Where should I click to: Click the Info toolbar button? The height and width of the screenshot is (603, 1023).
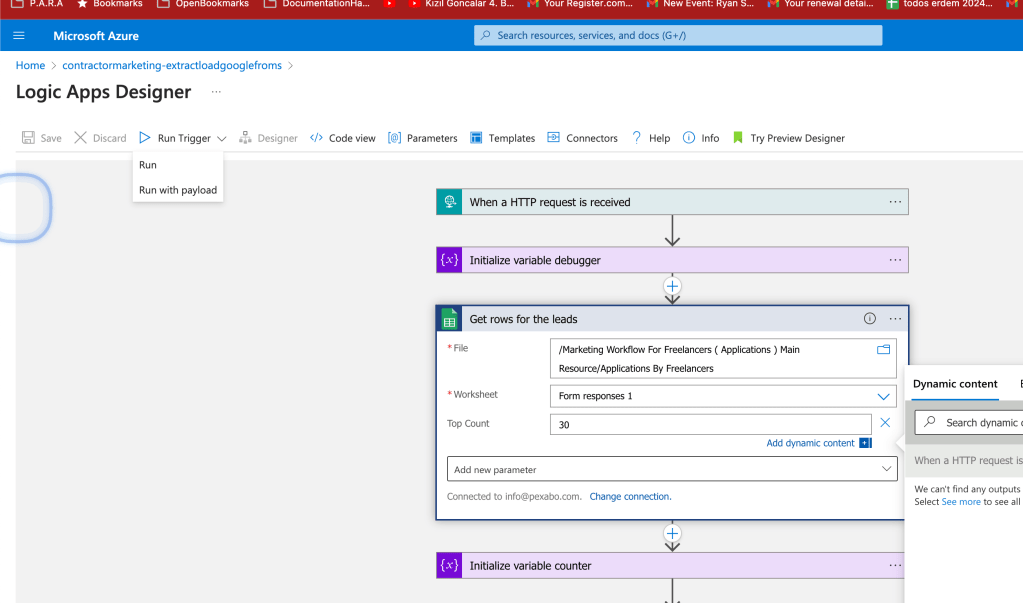click(701, 138)
